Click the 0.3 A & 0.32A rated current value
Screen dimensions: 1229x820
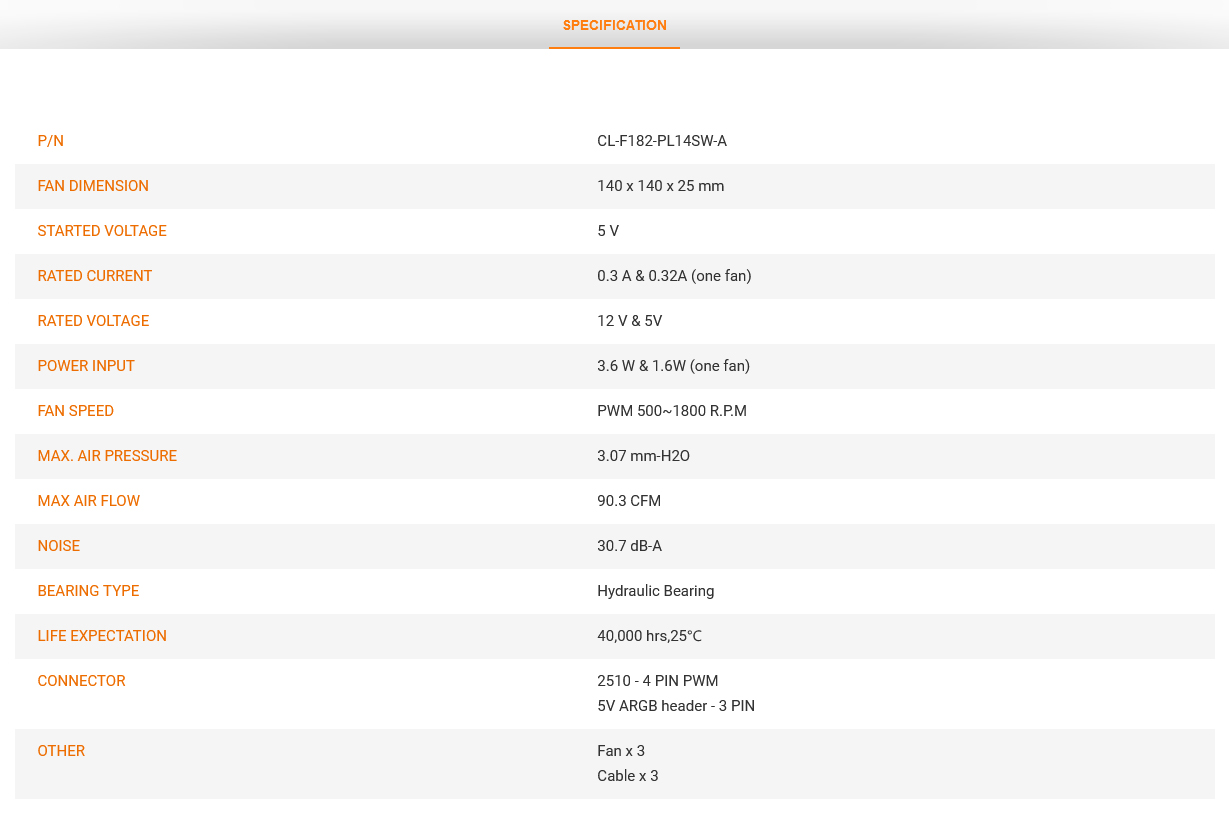674,276
